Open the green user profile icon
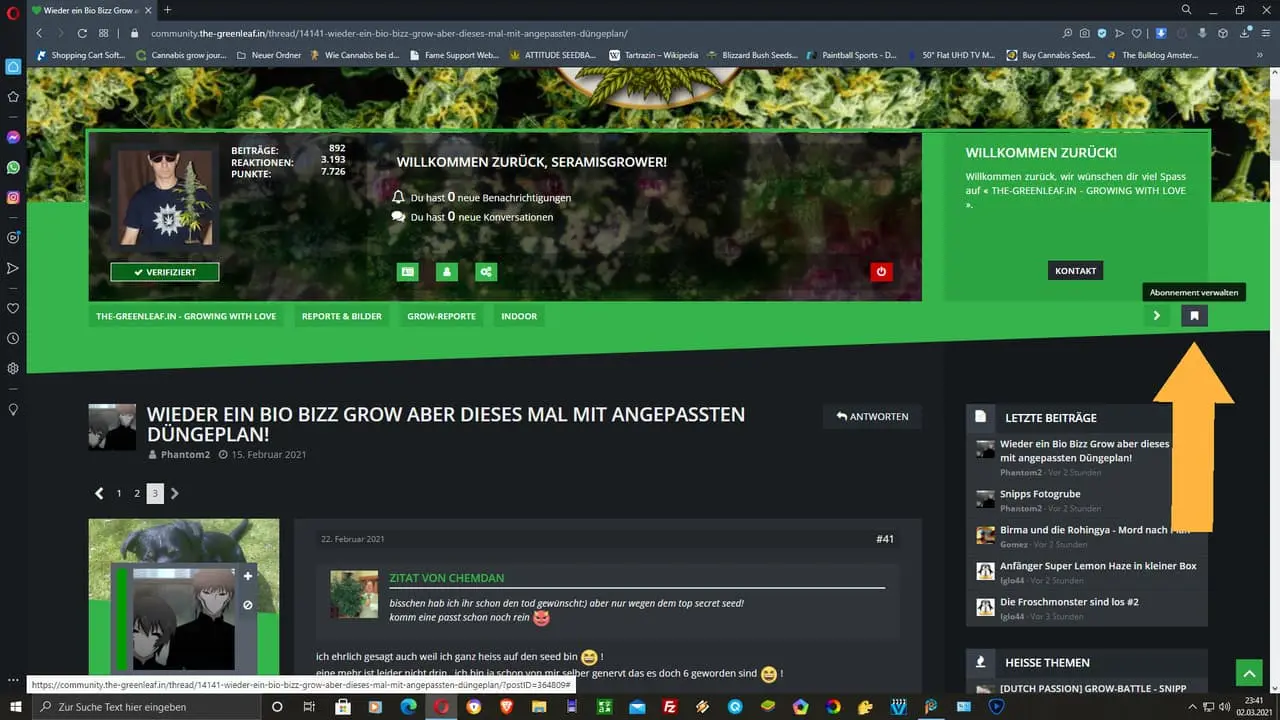1280x720 pixels. coord(447,271)
